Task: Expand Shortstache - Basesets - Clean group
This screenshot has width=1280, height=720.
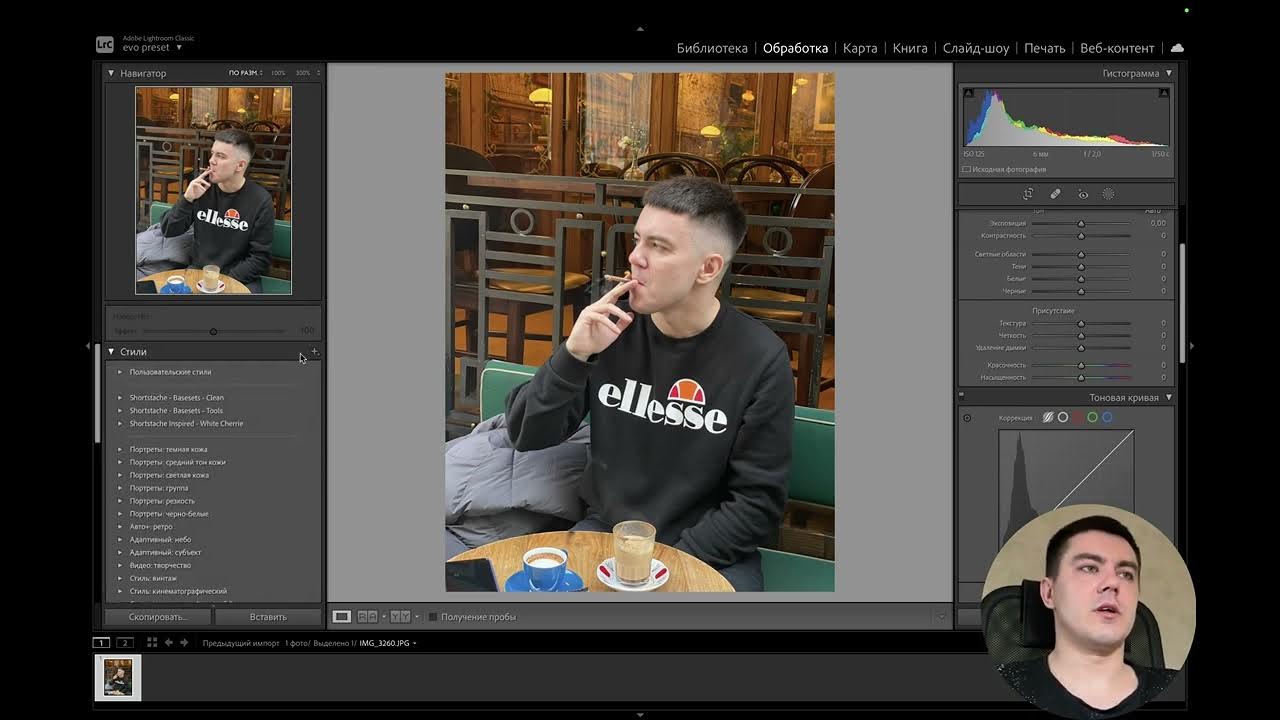Action: pyautogui.click(x=120, y=398)
